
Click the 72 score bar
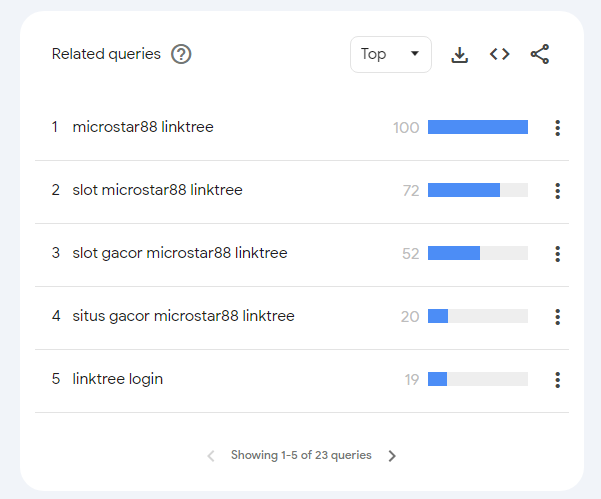tap(478, 190)
